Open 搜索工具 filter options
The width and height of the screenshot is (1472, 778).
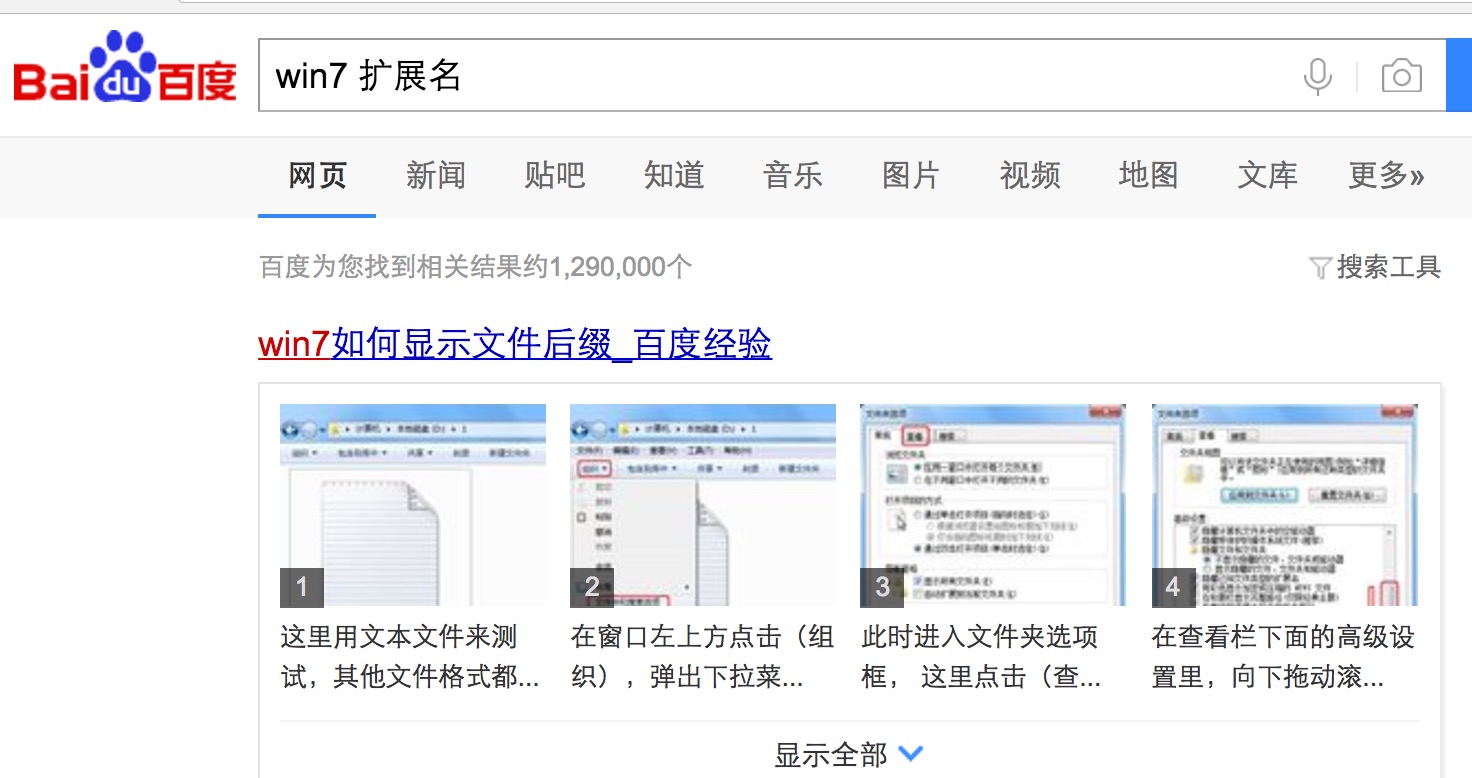click(1389, 267)
